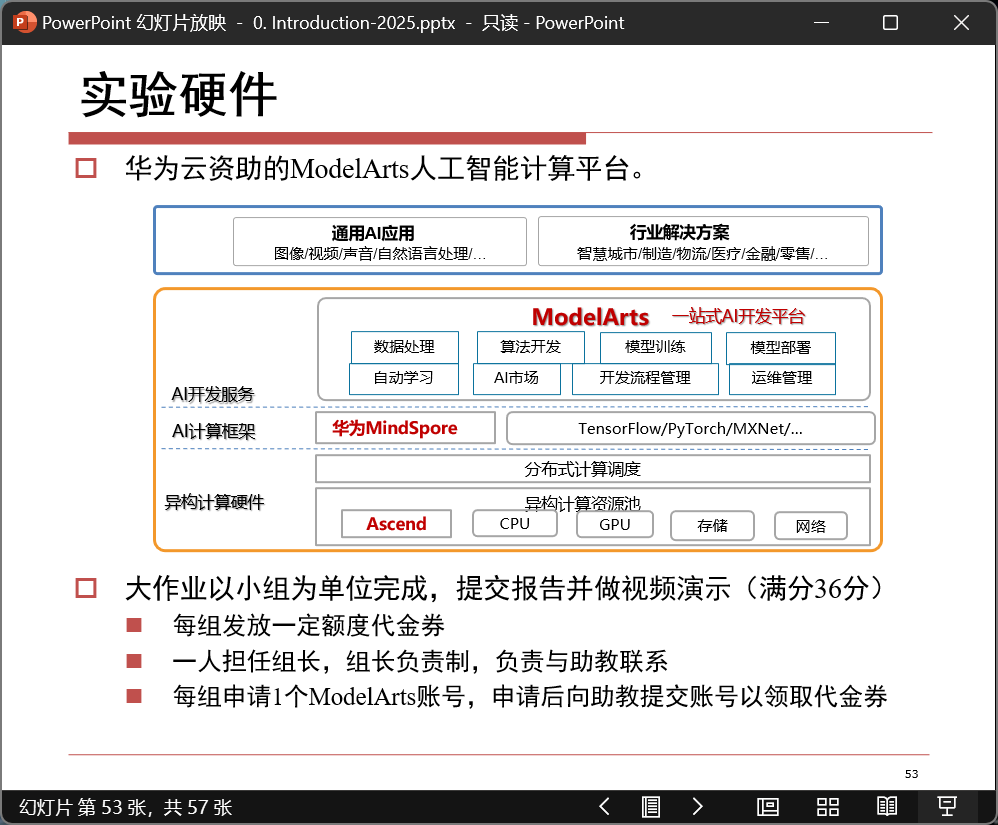Click the red Ascend box
Viewport: 998px width, 825px height.
[x=397, y=524]
